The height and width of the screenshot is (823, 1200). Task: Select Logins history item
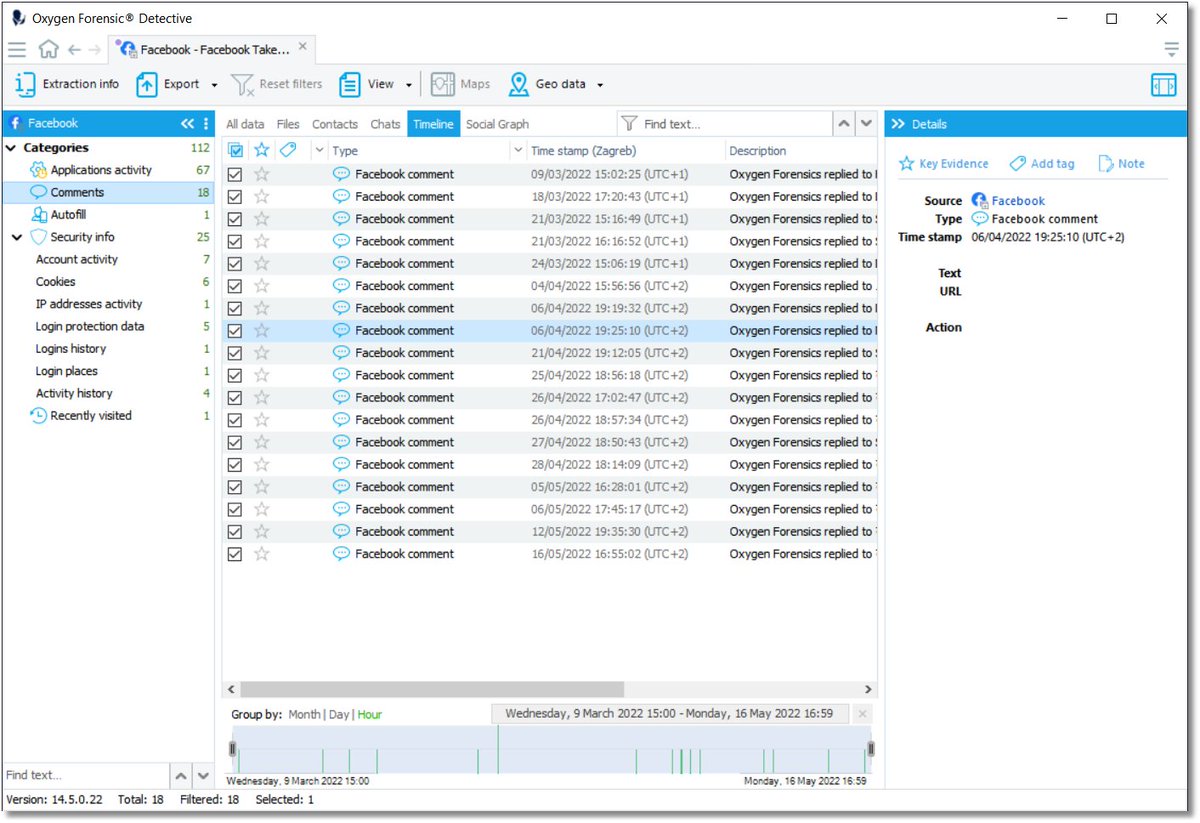(71, 349)
